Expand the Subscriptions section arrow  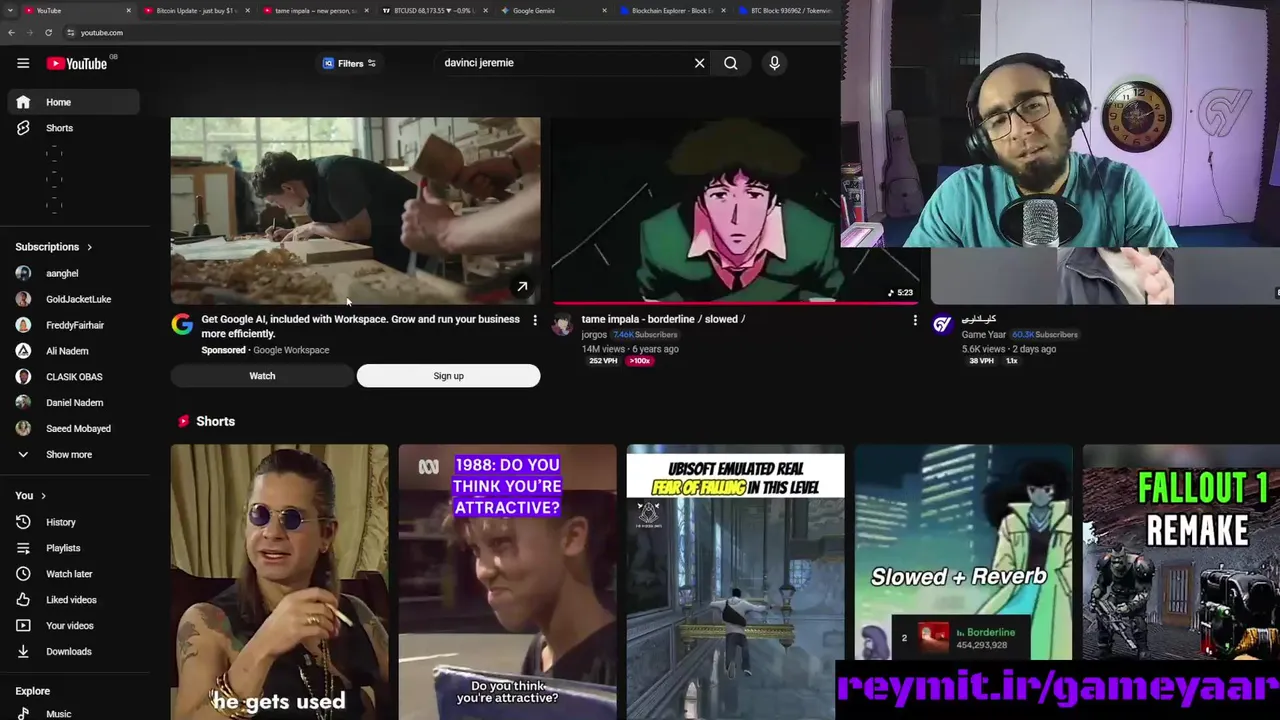click(89, 247)
